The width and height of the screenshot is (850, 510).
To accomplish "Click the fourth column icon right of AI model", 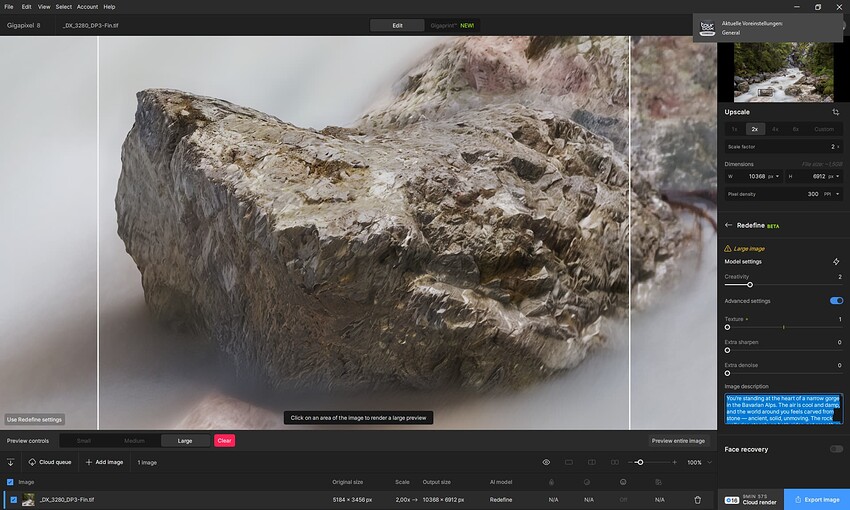I will (658, 482).
